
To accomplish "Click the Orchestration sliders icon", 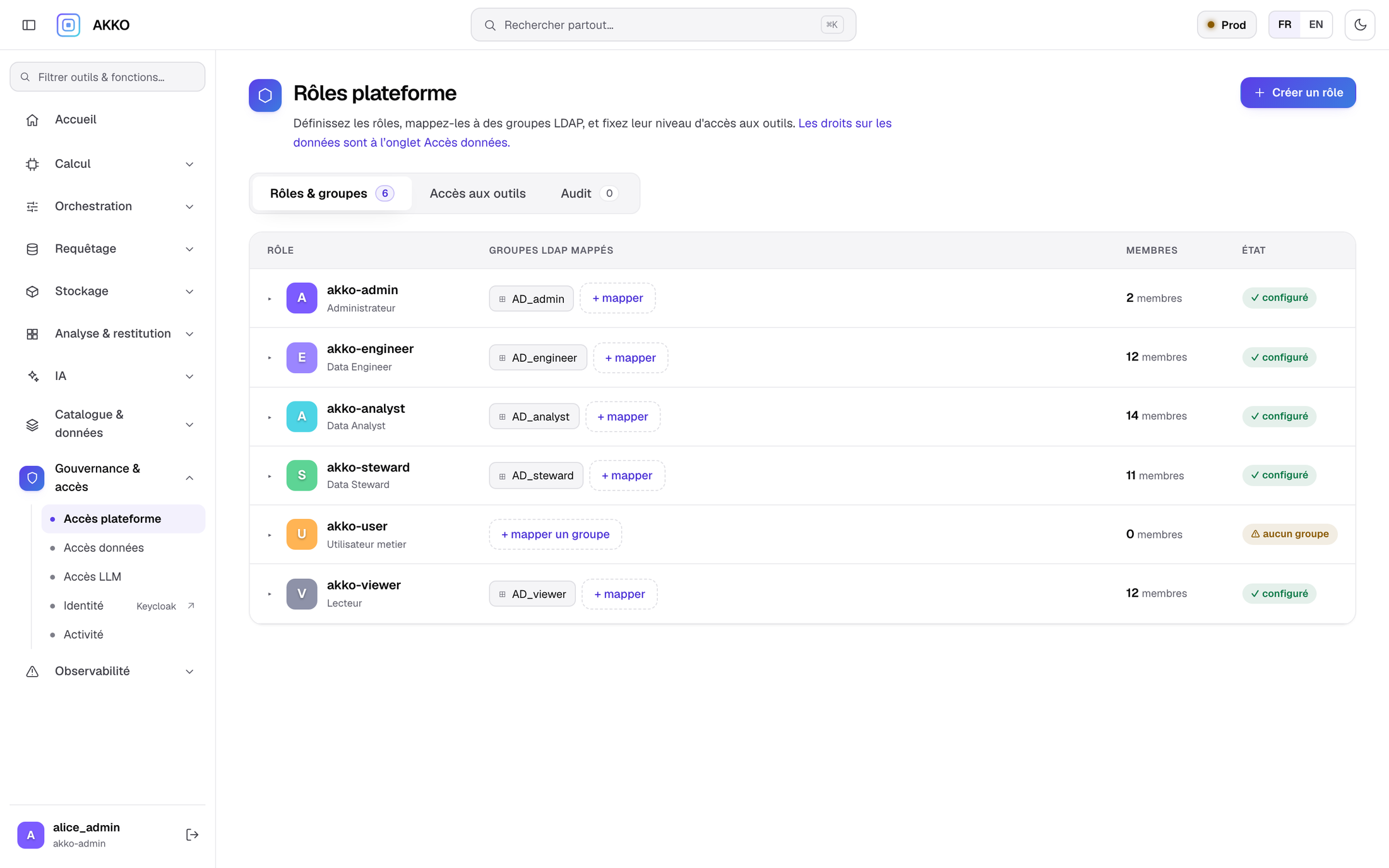I will pos(32,206).
